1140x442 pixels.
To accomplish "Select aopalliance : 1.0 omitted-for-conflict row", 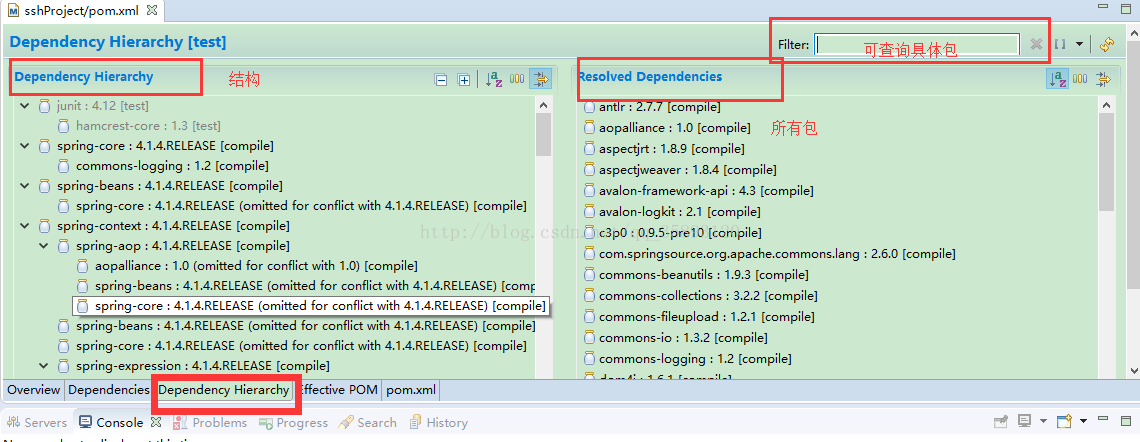I will [x=257, y=266].
